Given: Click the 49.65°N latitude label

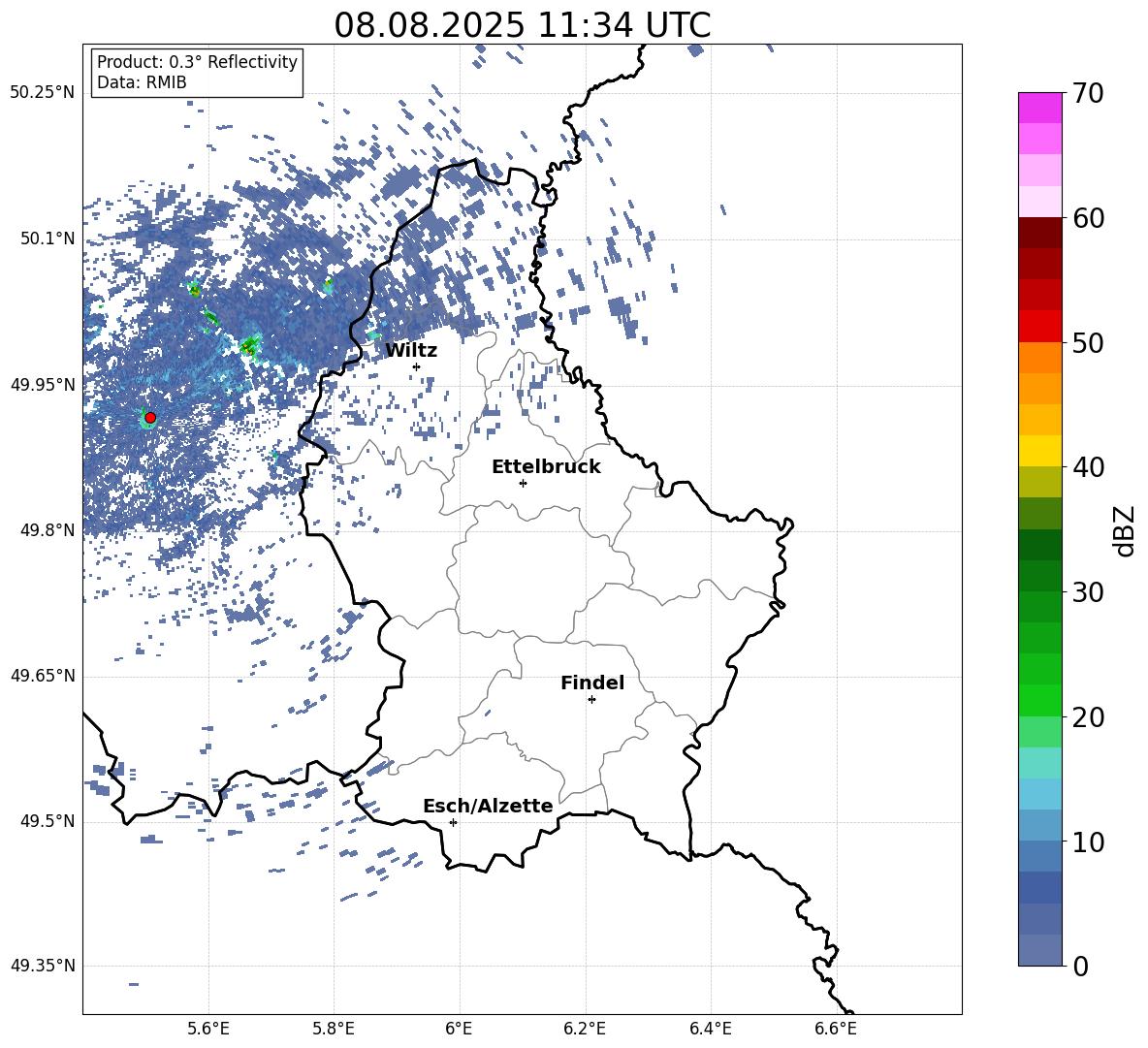Looking at the screenshot, I should coord(43,676).
